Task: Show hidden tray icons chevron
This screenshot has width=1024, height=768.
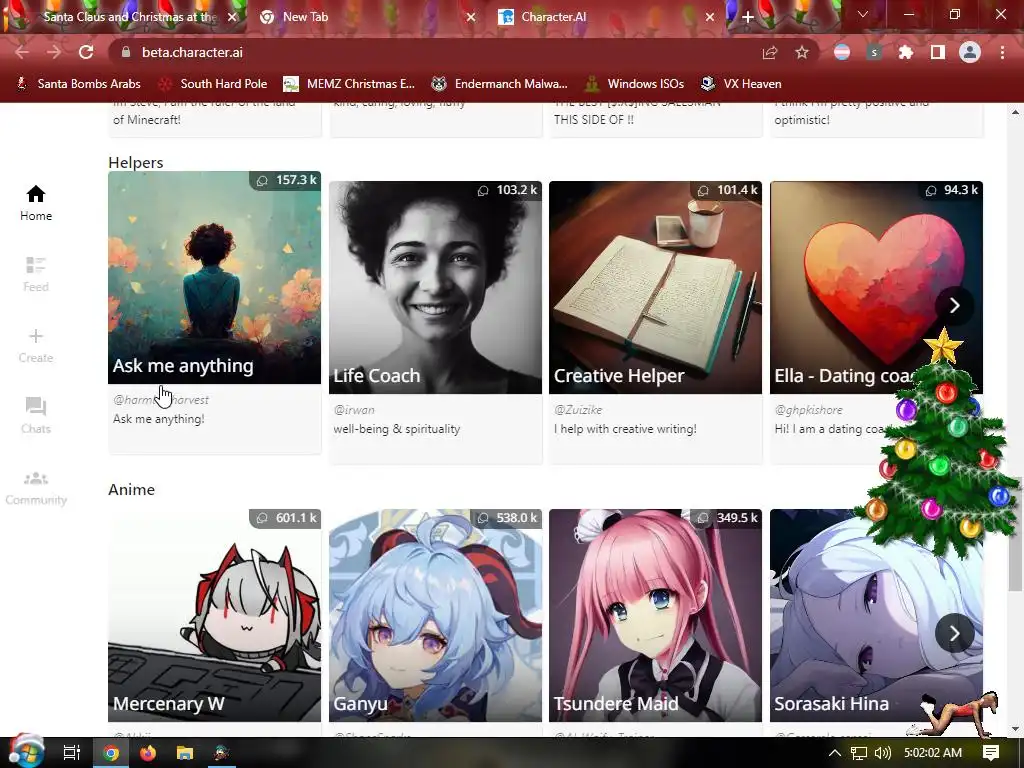Action: pyautogui.click(x=835, y=753)
